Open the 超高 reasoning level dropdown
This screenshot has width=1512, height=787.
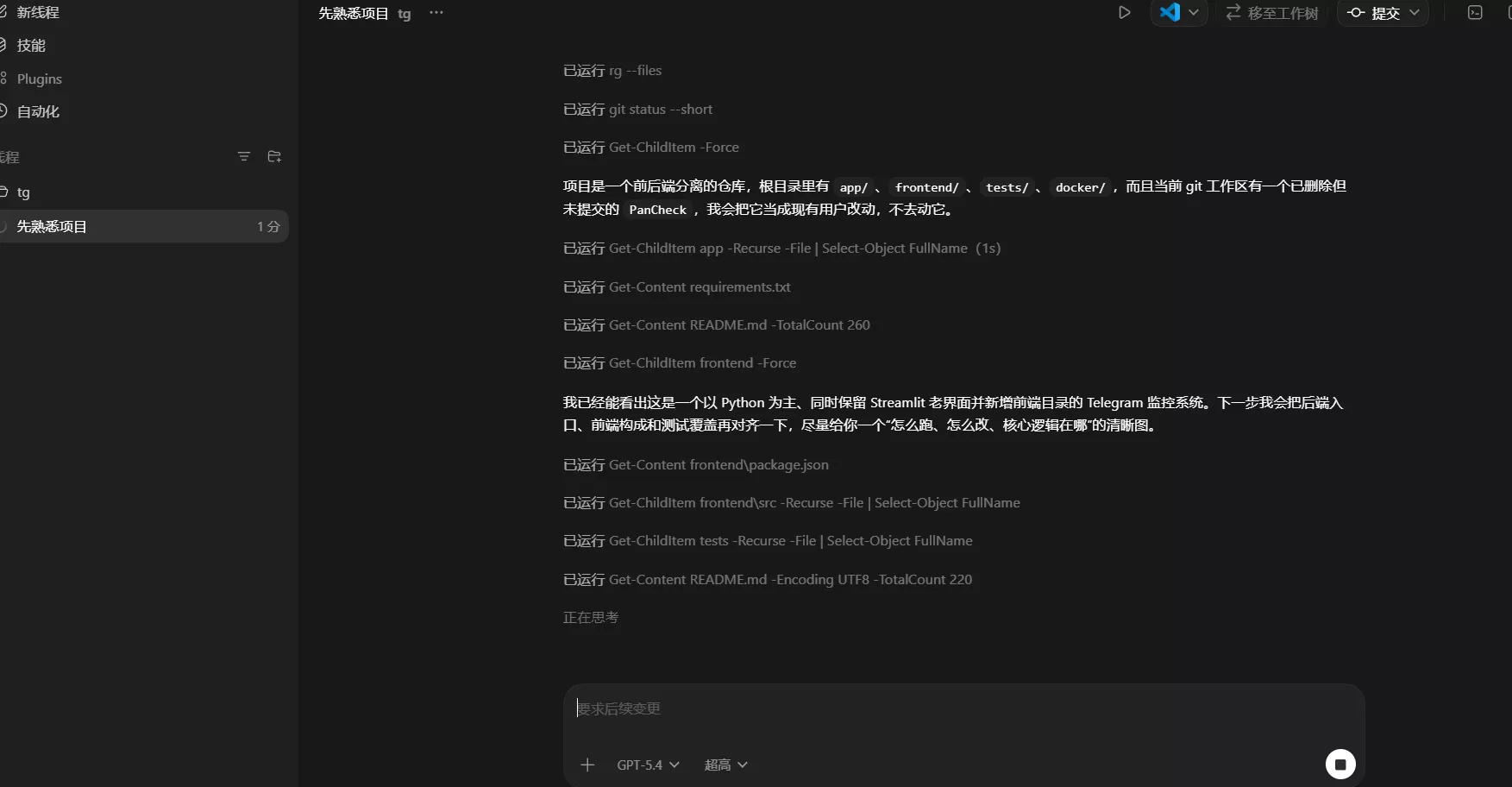click(x=725, y=765)
